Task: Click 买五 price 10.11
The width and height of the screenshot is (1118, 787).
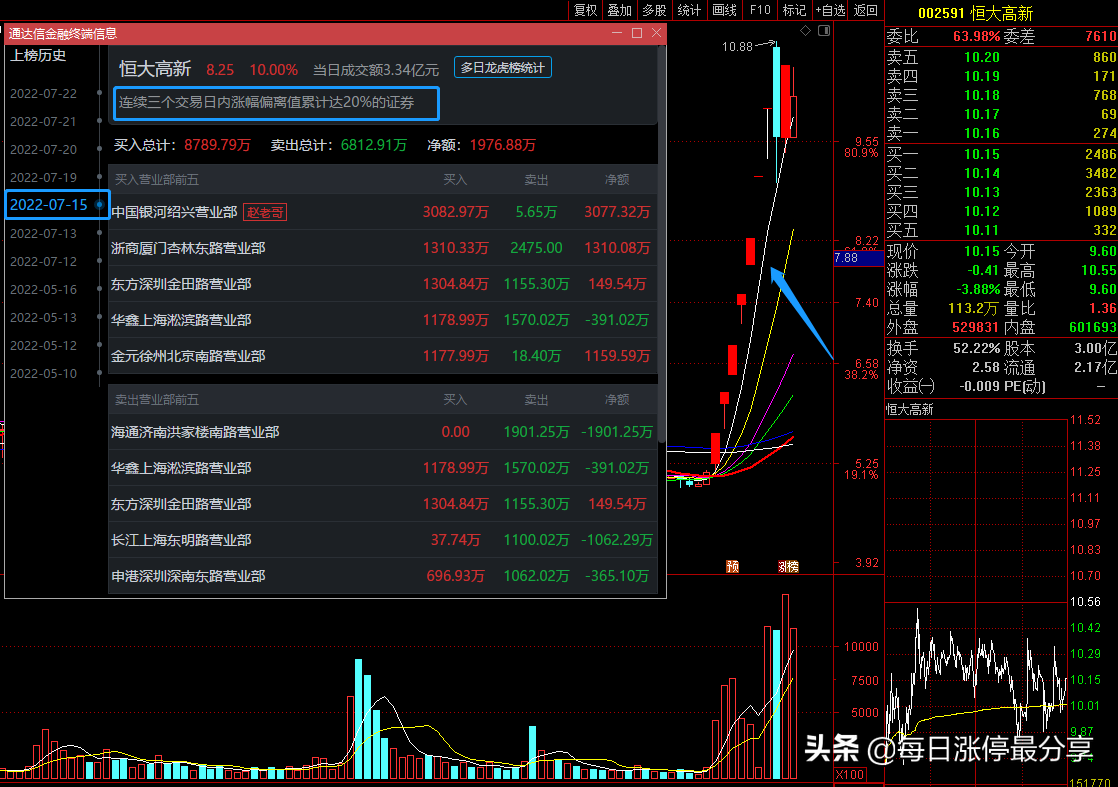Action: click(x=982, y=230)
